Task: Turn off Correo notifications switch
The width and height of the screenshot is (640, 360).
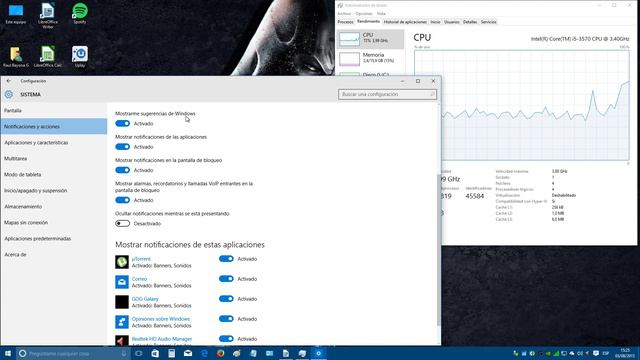Action: coord(226,279)
